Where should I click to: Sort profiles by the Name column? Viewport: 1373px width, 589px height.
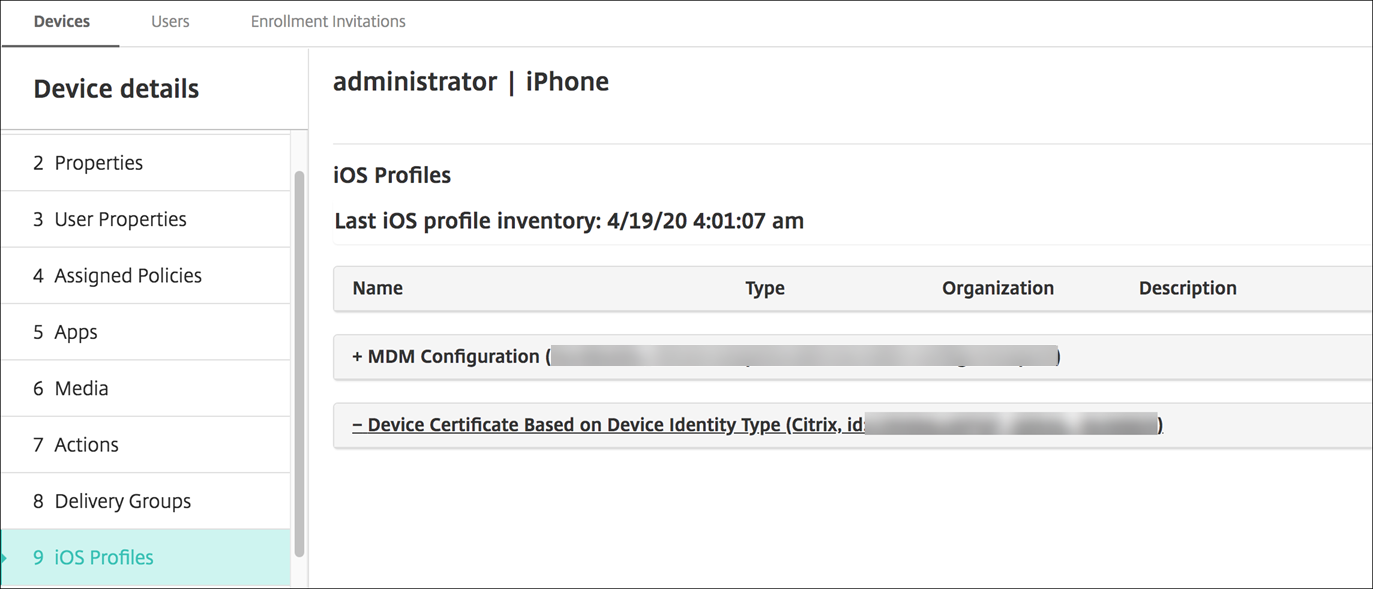coord(378,288)
